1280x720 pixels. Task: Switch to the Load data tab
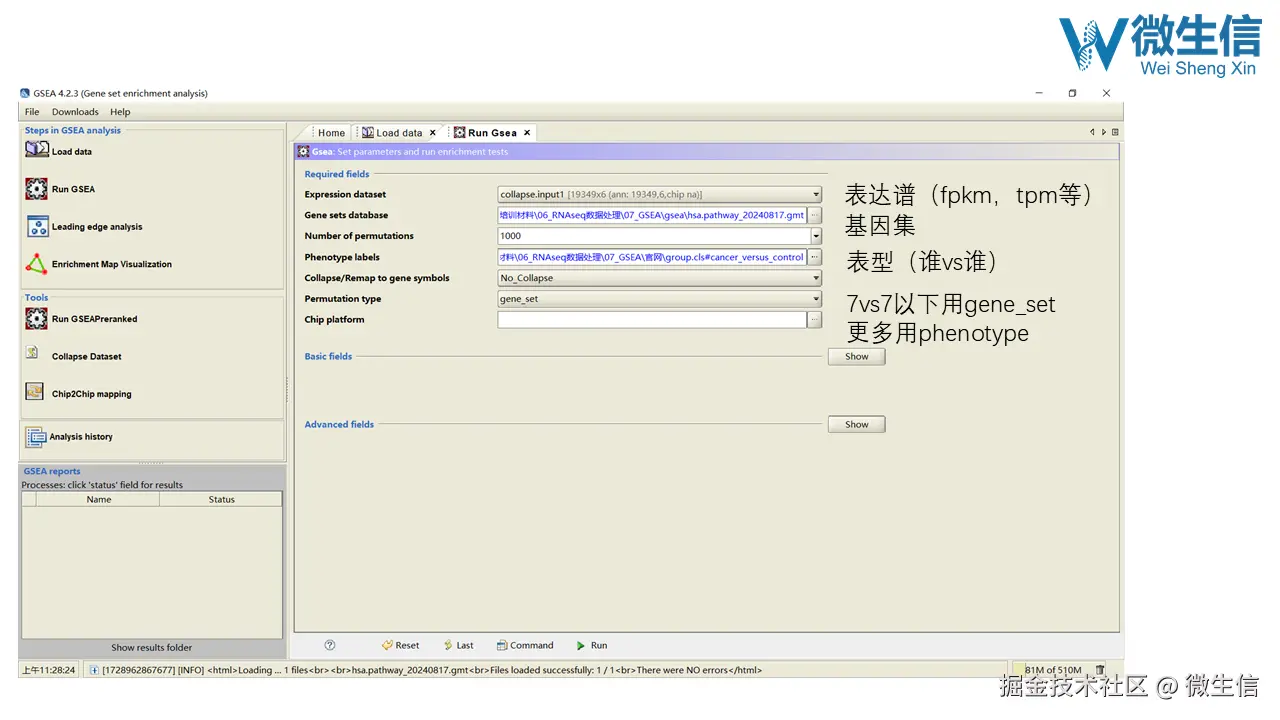(398, 132)
